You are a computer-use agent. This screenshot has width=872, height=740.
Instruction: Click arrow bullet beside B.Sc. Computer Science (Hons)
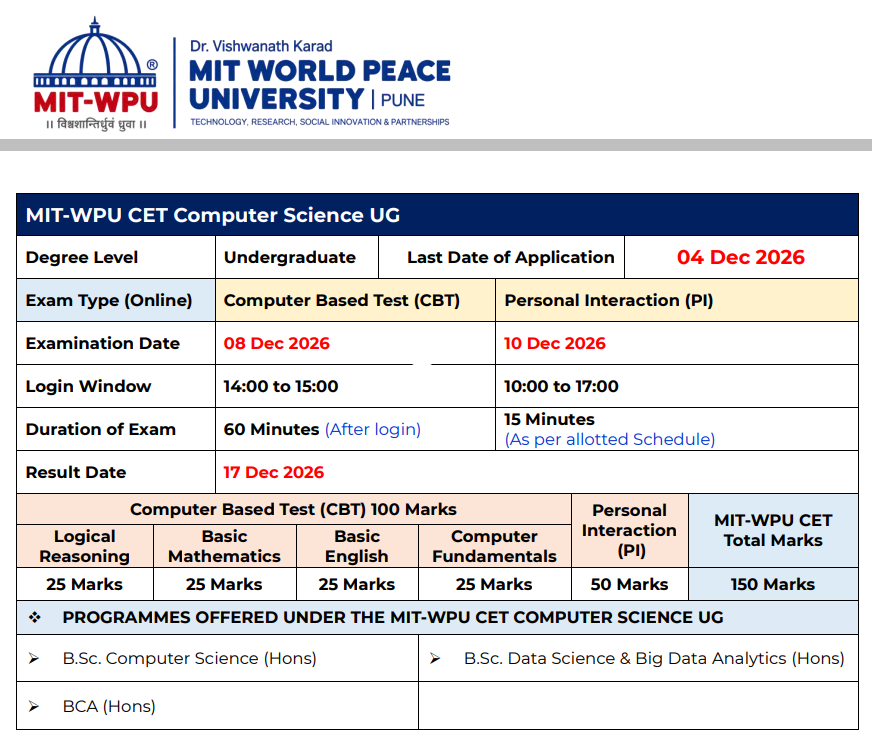(34, 659)
